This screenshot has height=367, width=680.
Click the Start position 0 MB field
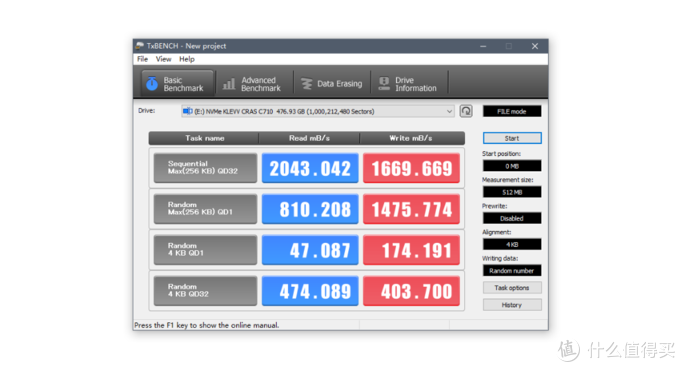[512, 166]
